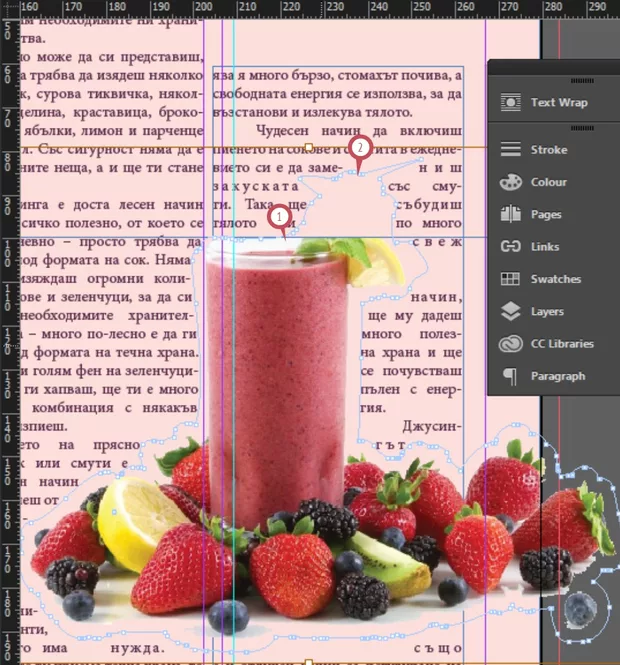The width and height of the screenshot is (620, 665).
Task: Click the word "нужда." near the bottom
Action: pyautogui.click(x=137, y=648)
